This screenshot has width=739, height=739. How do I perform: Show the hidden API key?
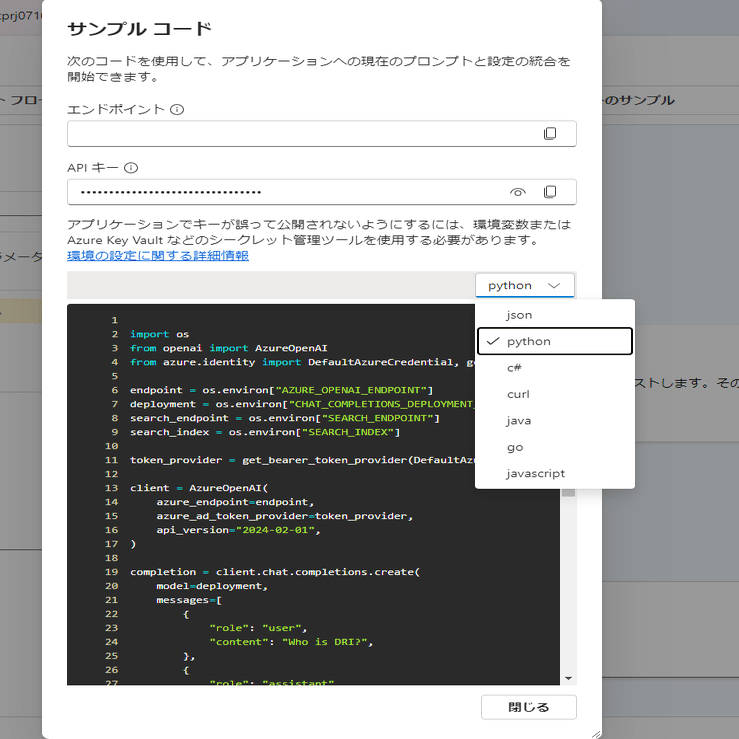pos(517,192)
